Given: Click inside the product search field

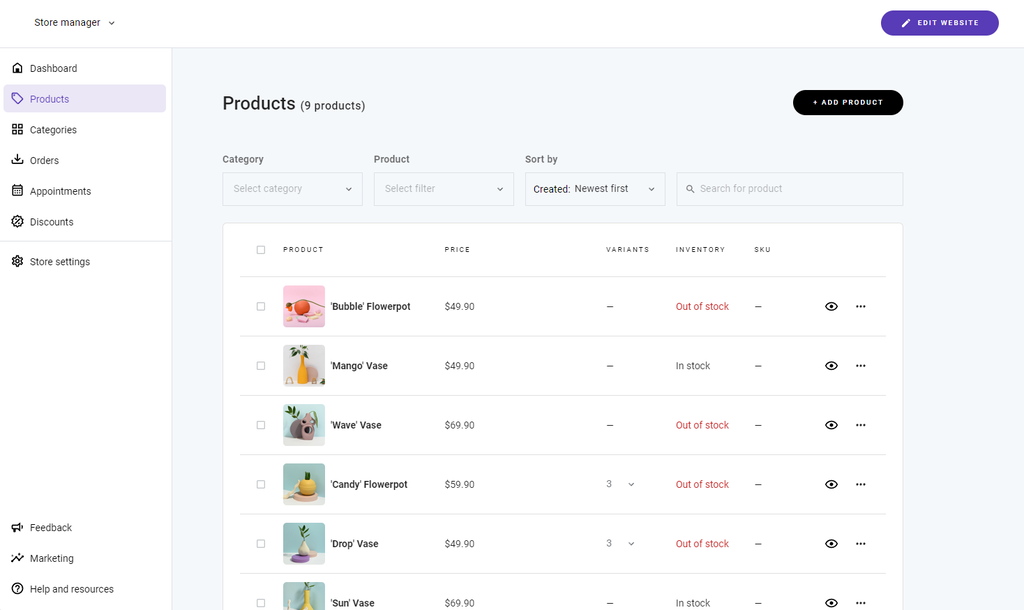Looking at the screenshot, I should 789,189.
